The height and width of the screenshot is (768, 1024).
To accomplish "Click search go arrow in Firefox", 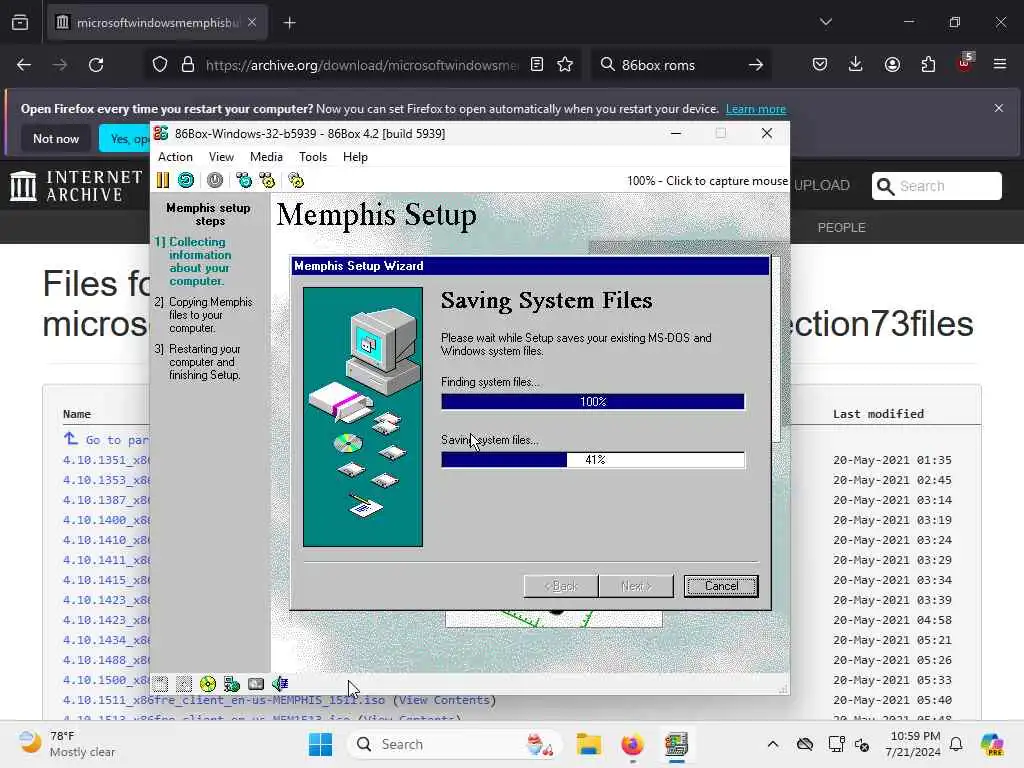I will point(756,65).
